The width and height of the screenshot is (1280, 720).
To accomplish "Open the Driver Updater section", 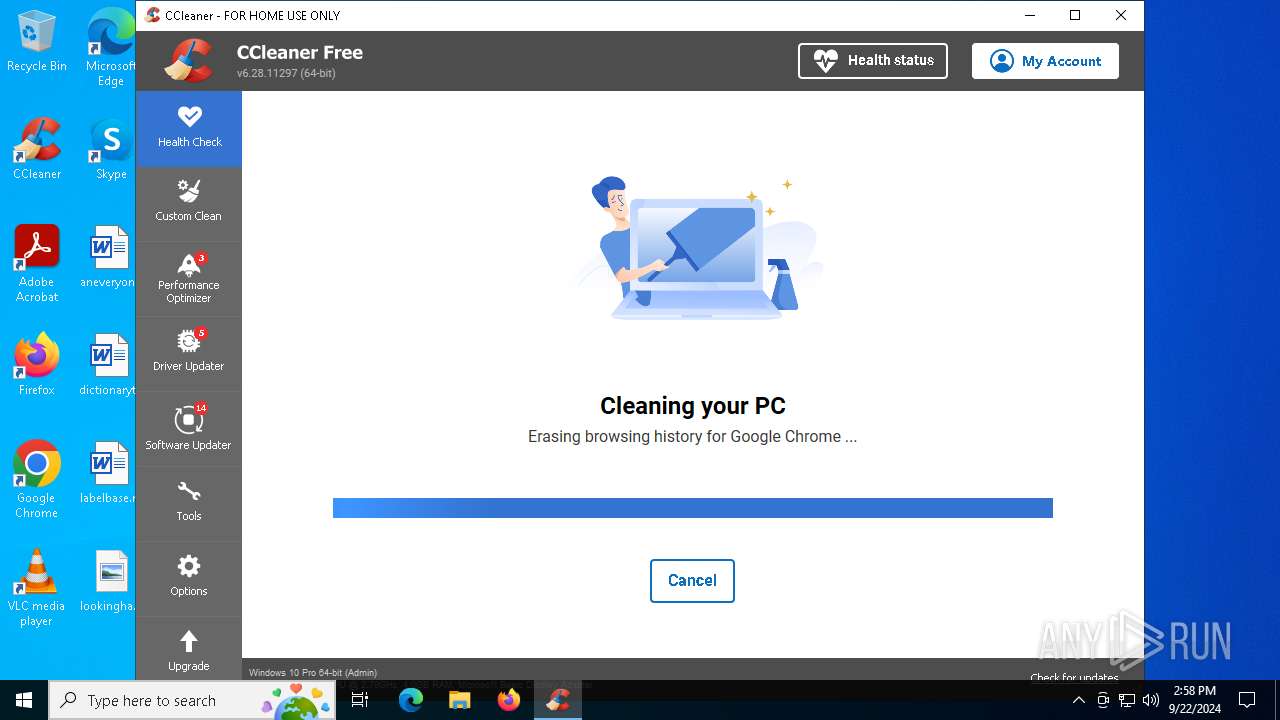I will pos(189,353).
